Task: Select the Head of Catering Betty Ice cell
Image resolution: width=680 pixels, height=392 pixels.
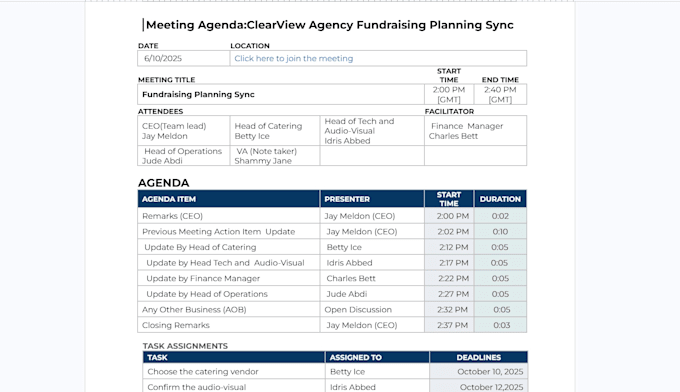Action: (275, 131)
